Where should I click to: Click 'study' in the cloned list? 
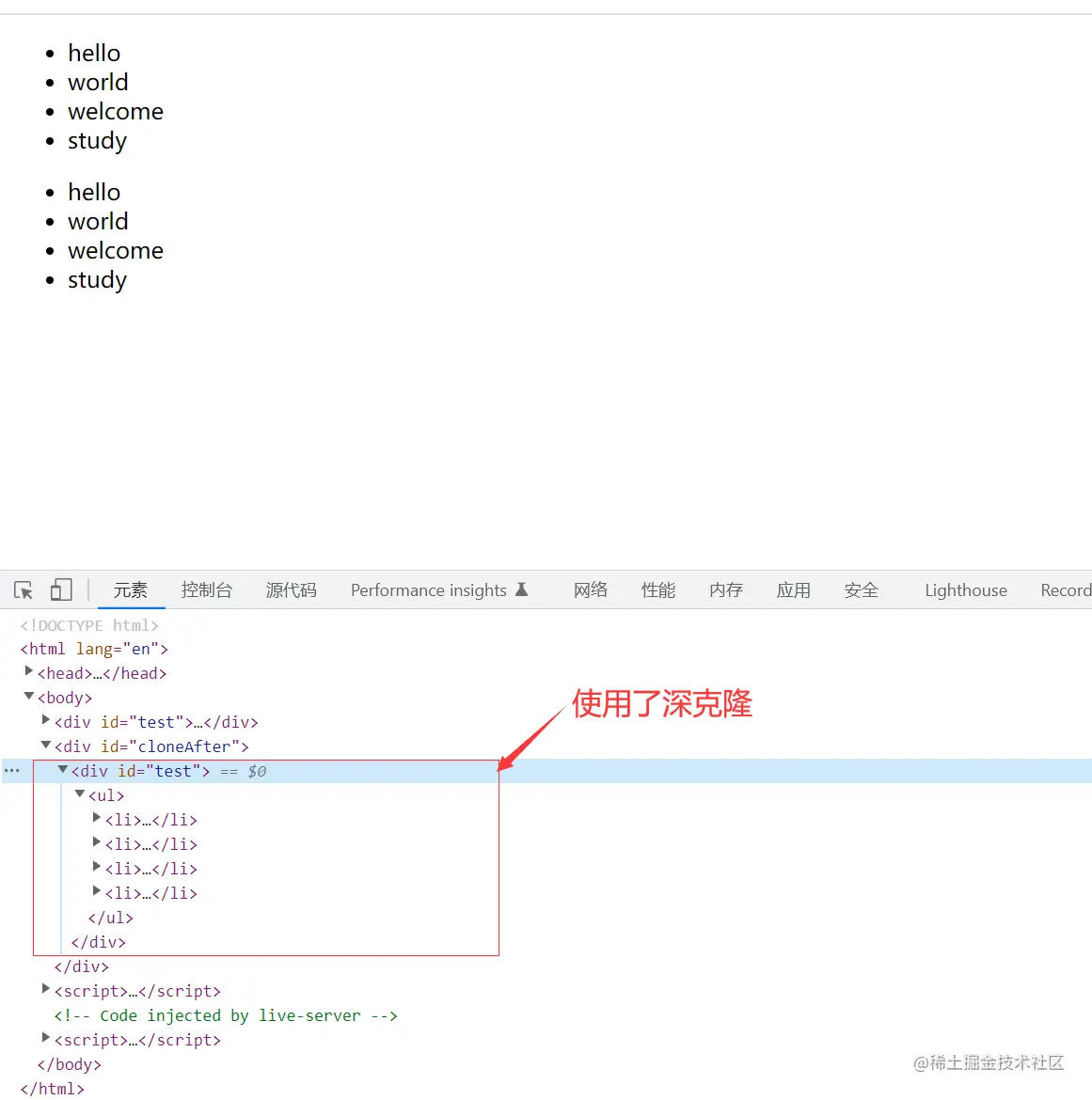pyautogui.click(x=98, y=280)
